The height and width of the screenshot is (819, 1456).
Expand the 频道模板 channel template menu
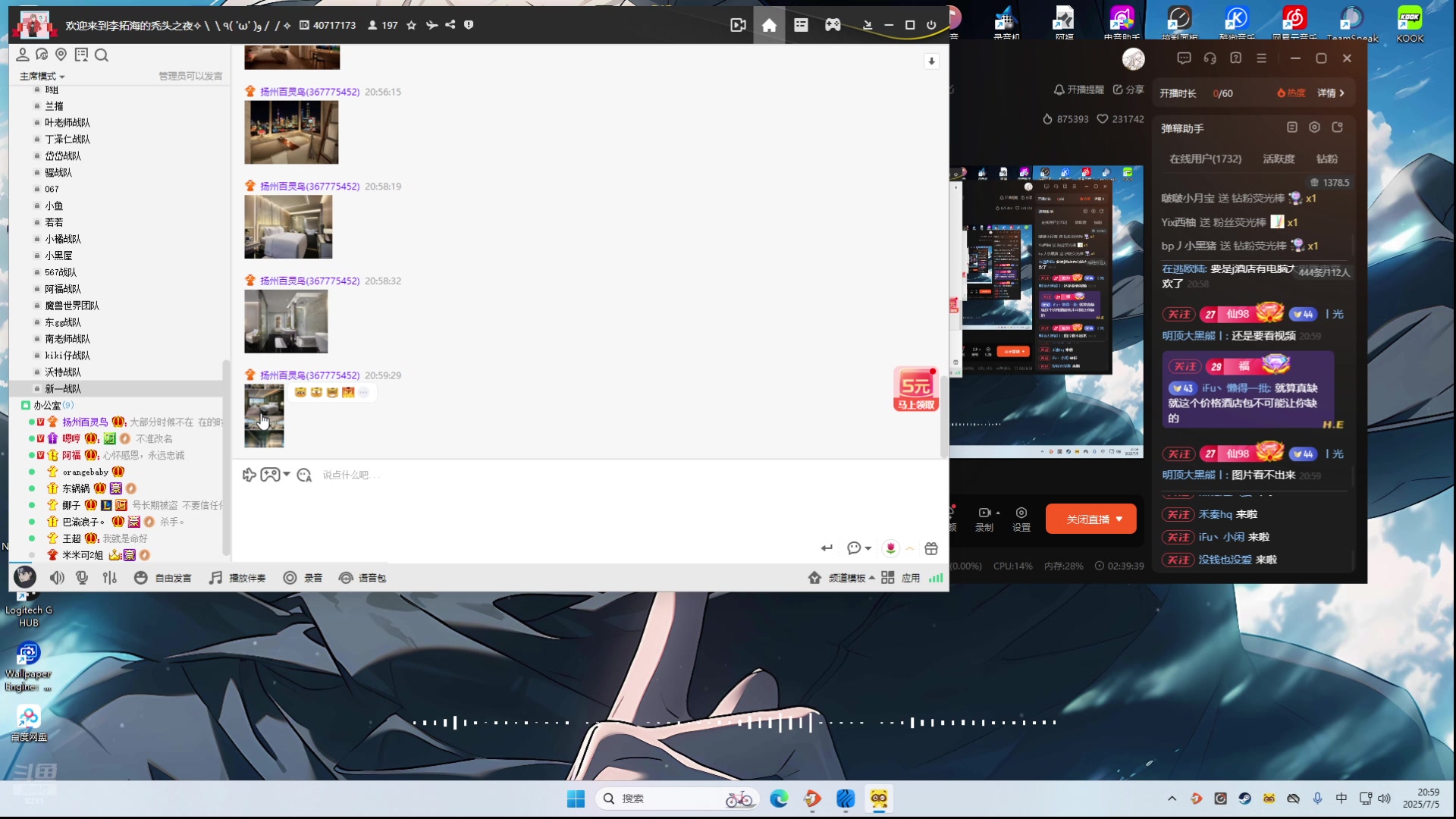[842, 578]
